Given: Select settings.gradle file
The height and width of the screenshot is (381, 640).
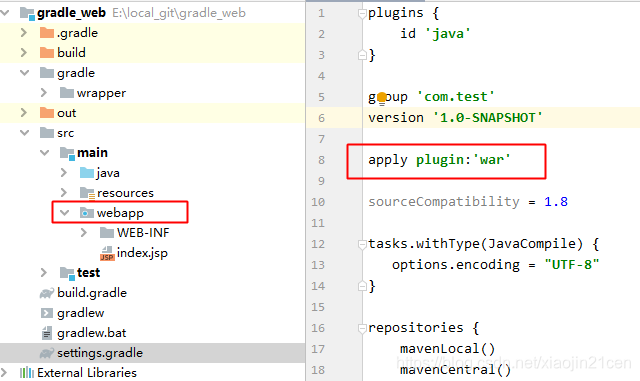Looking at the screenshot, I should coord(100,353).
